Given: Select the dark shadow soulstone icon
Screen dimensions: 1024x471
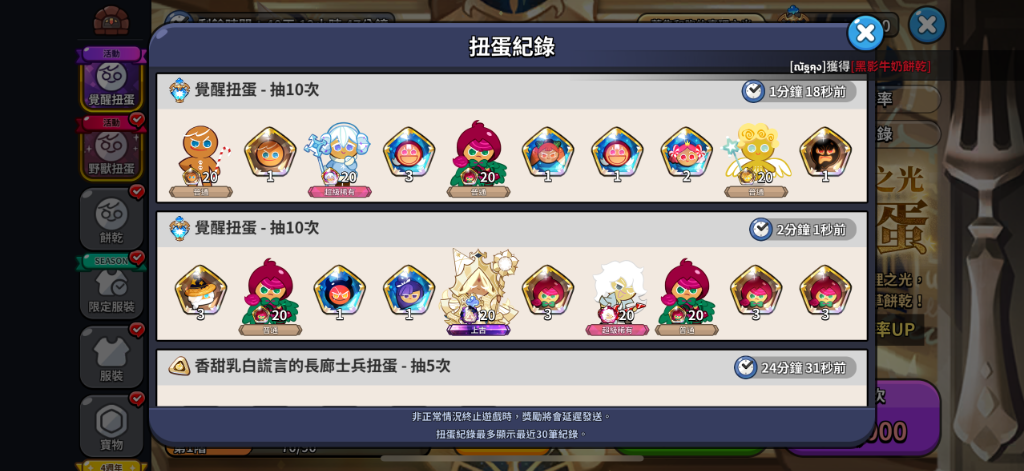Looking at the screenshot, I should coord(825,154).
